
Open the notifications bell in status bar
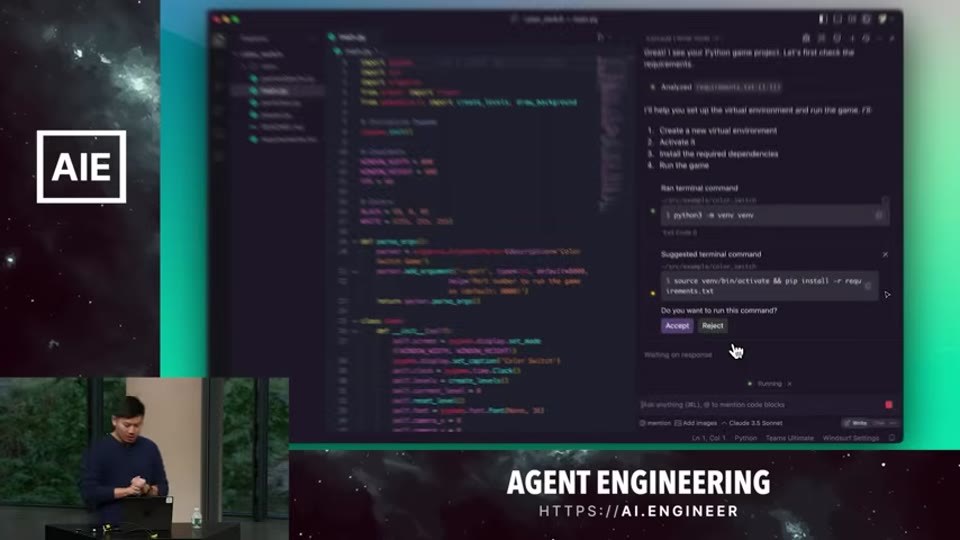891,438
